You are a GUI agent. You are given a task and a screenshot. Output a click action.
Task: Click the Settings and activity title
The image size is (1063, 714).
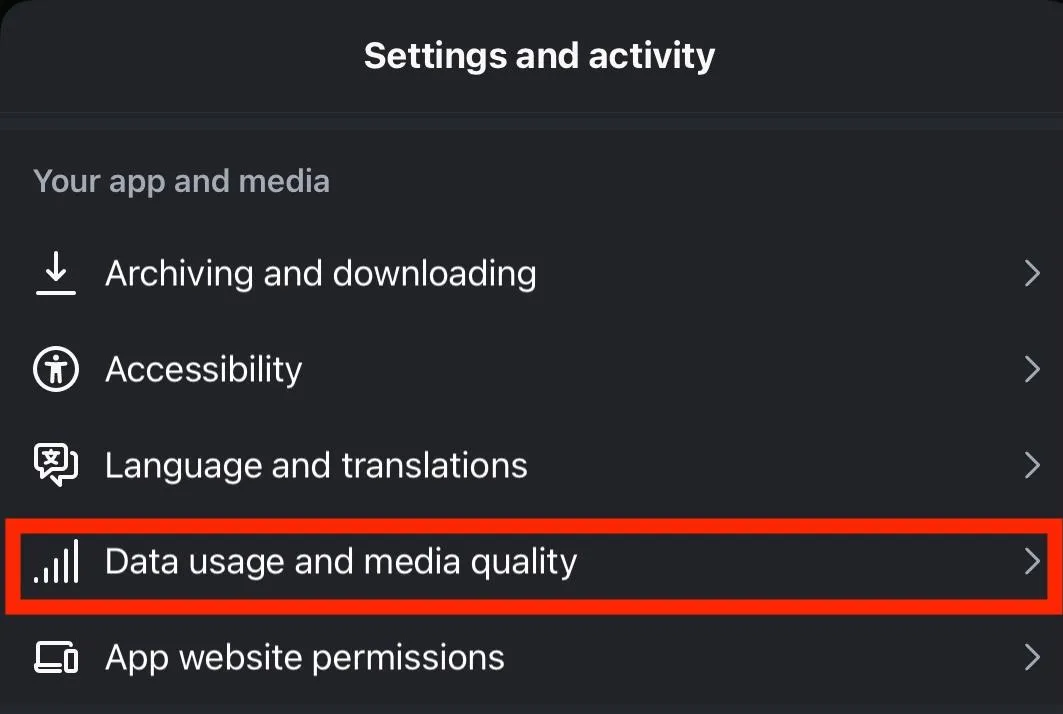[x=539, y=56]
